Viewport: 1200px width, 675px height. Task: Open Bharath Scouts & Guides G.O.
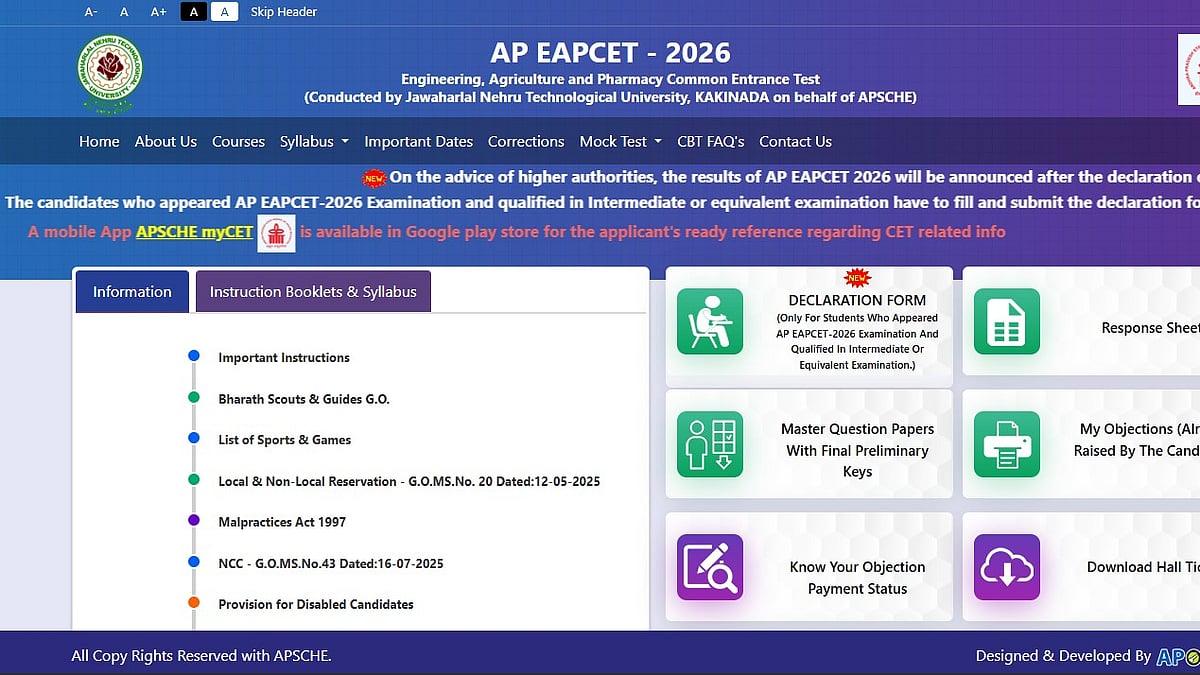(x=304, y=399)
